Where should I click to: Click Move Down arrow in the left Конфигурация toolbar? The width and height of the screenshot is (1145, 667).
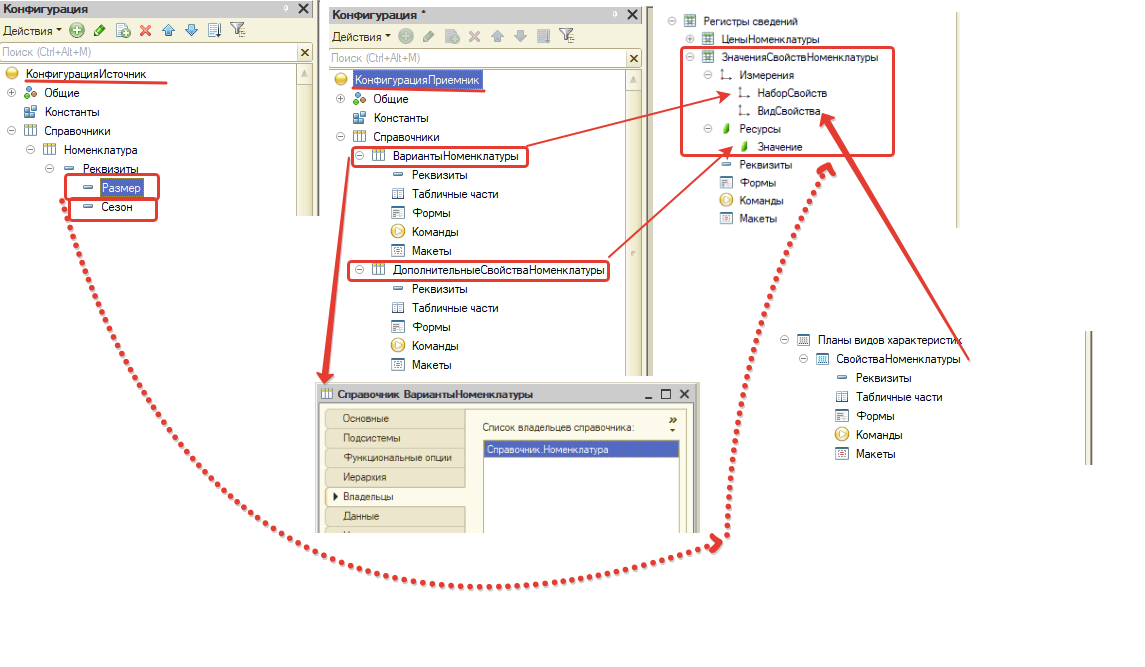click(191, 30)
